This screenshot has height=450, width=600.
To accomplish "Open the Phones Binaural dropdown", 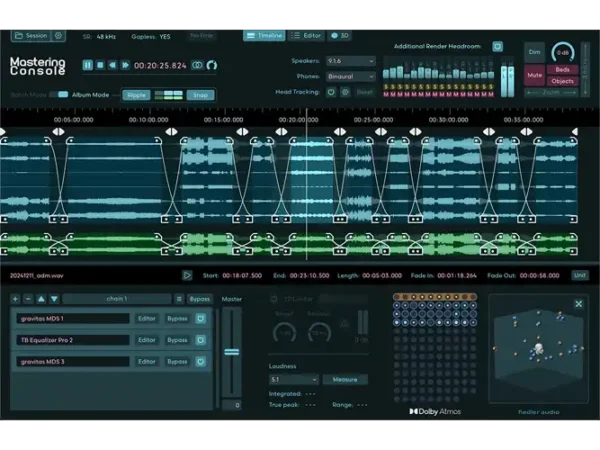I will 351,77.
